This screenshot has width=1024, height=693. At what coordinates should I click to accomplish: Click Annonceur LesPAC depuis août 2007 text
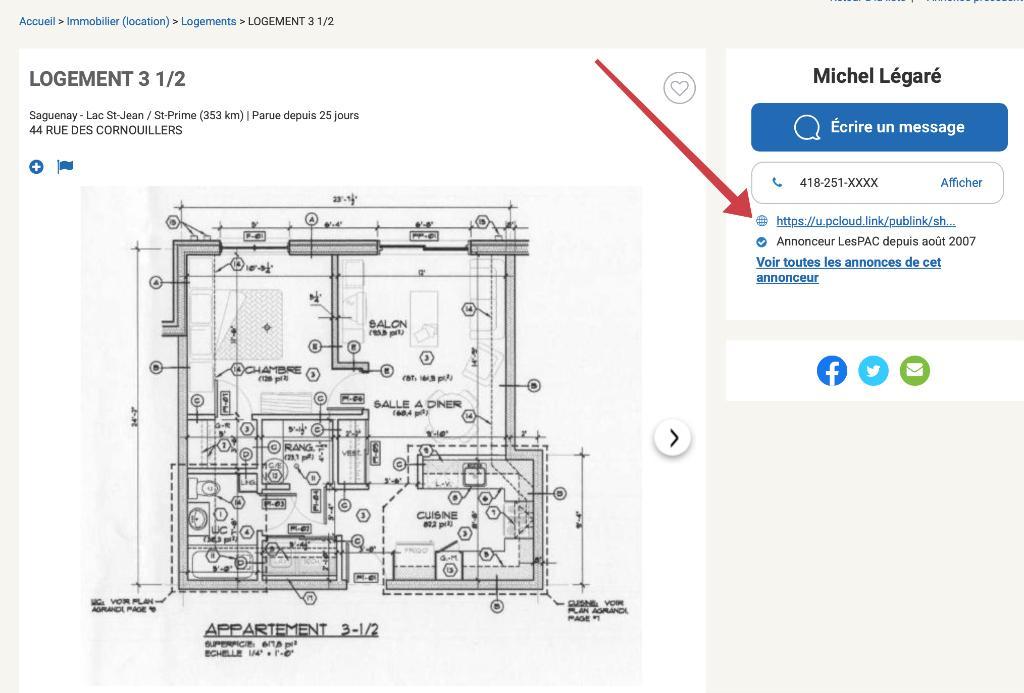(x=876, y=242)
